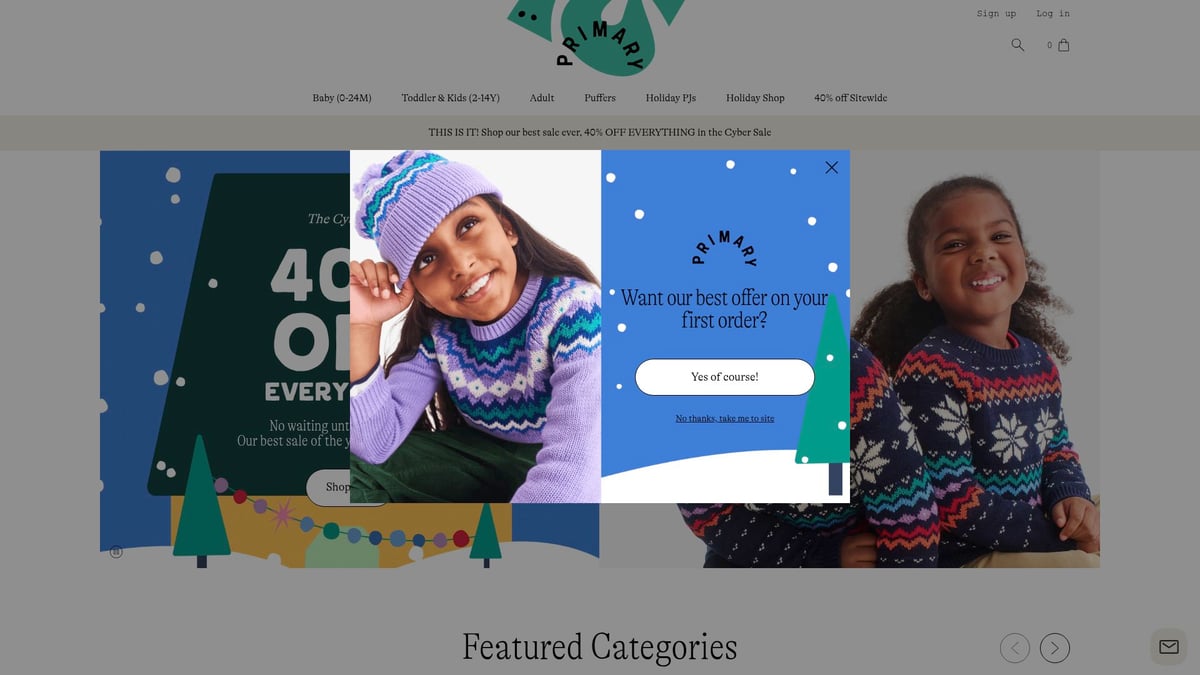Click the Yes of course! button
The width and height of the screenshot is (1200, 675).
tap(725, 377)
